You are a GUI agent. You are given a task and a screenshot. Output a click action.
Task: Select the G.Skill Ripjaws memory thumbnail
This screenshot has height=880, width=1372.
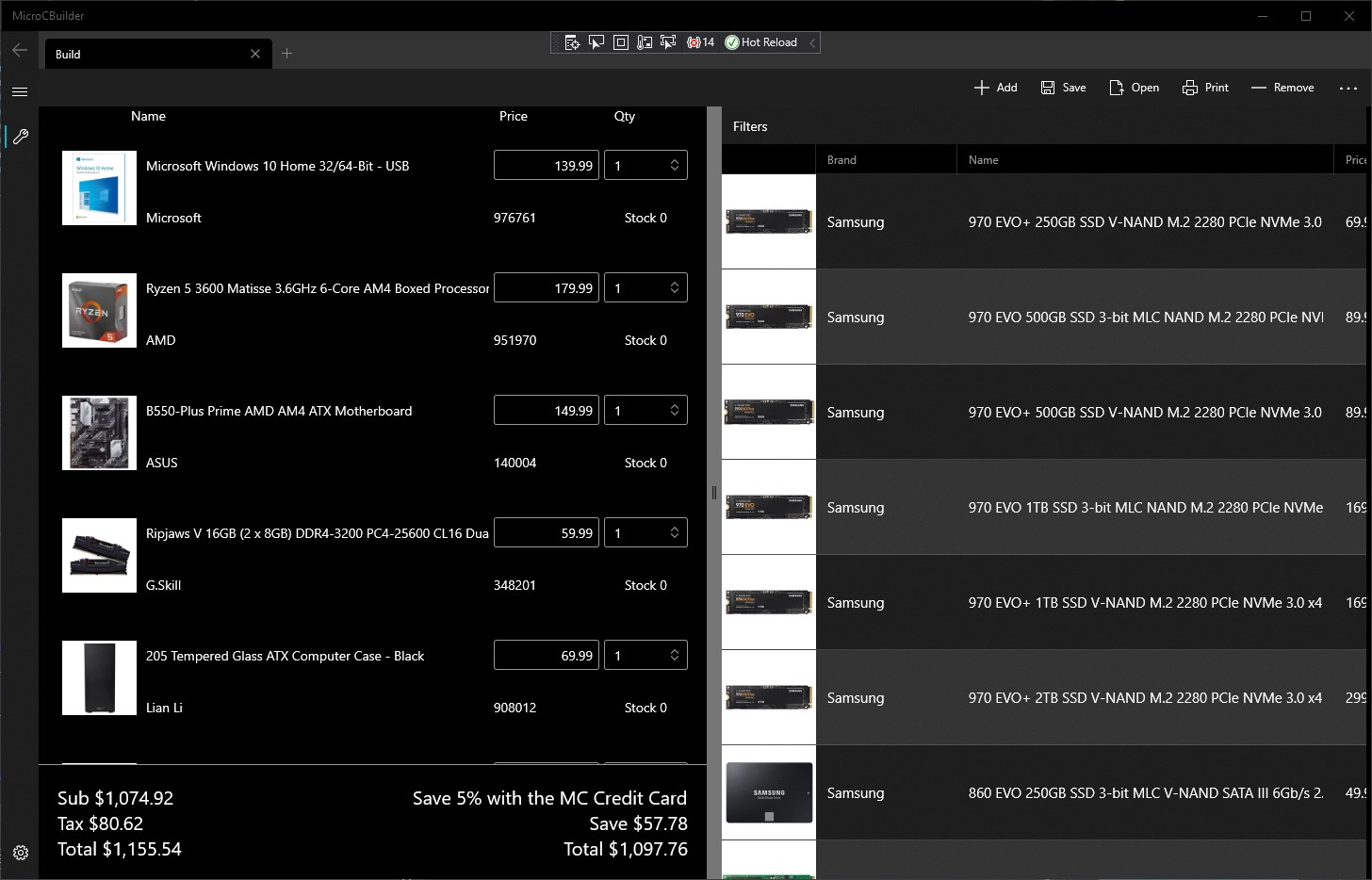click(x=99, y=555)
